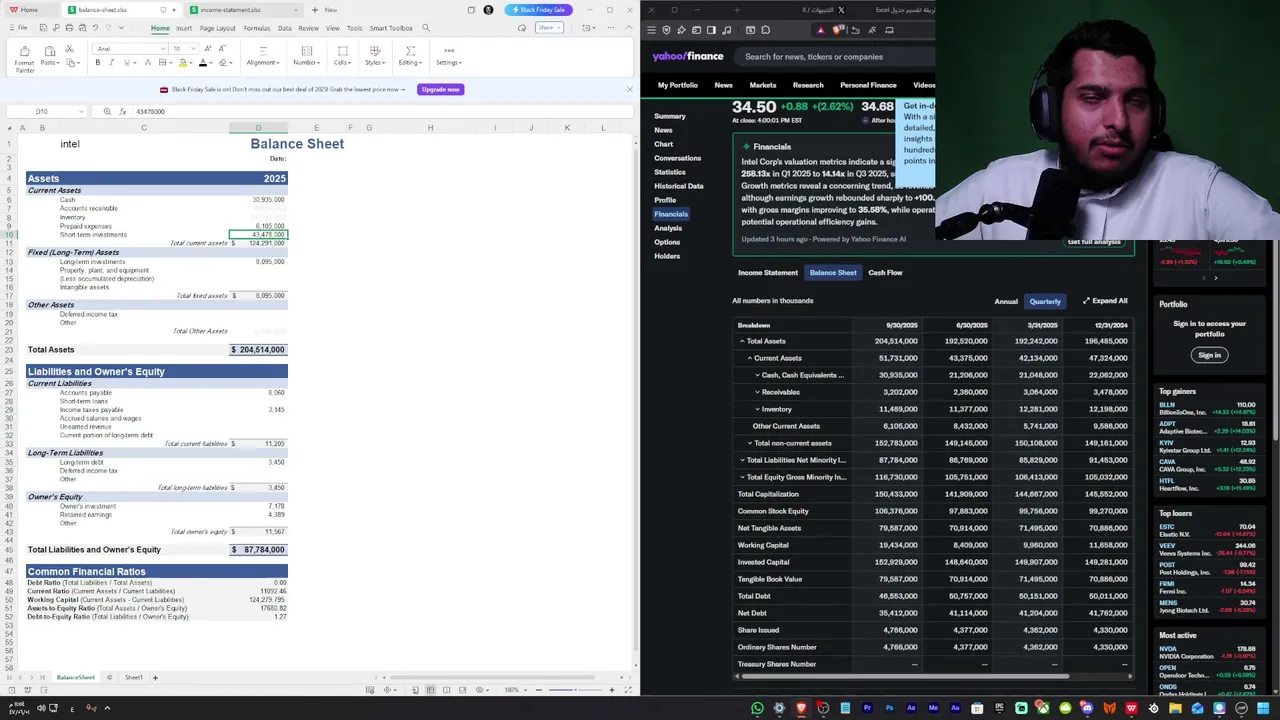
Task: Collapse the Total Assets row
Action: 742,341
